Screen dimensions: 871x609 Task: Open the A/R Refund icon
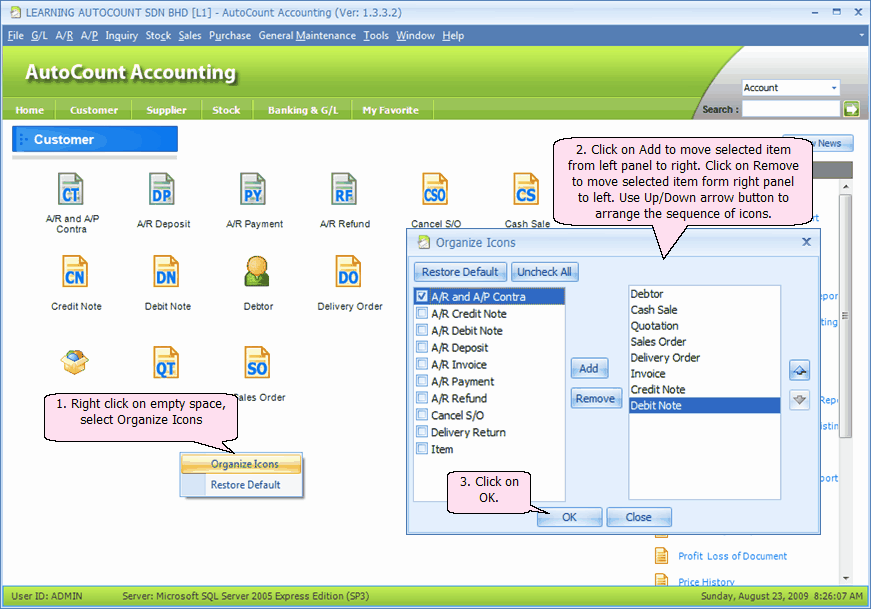click(x=344, y=189)
